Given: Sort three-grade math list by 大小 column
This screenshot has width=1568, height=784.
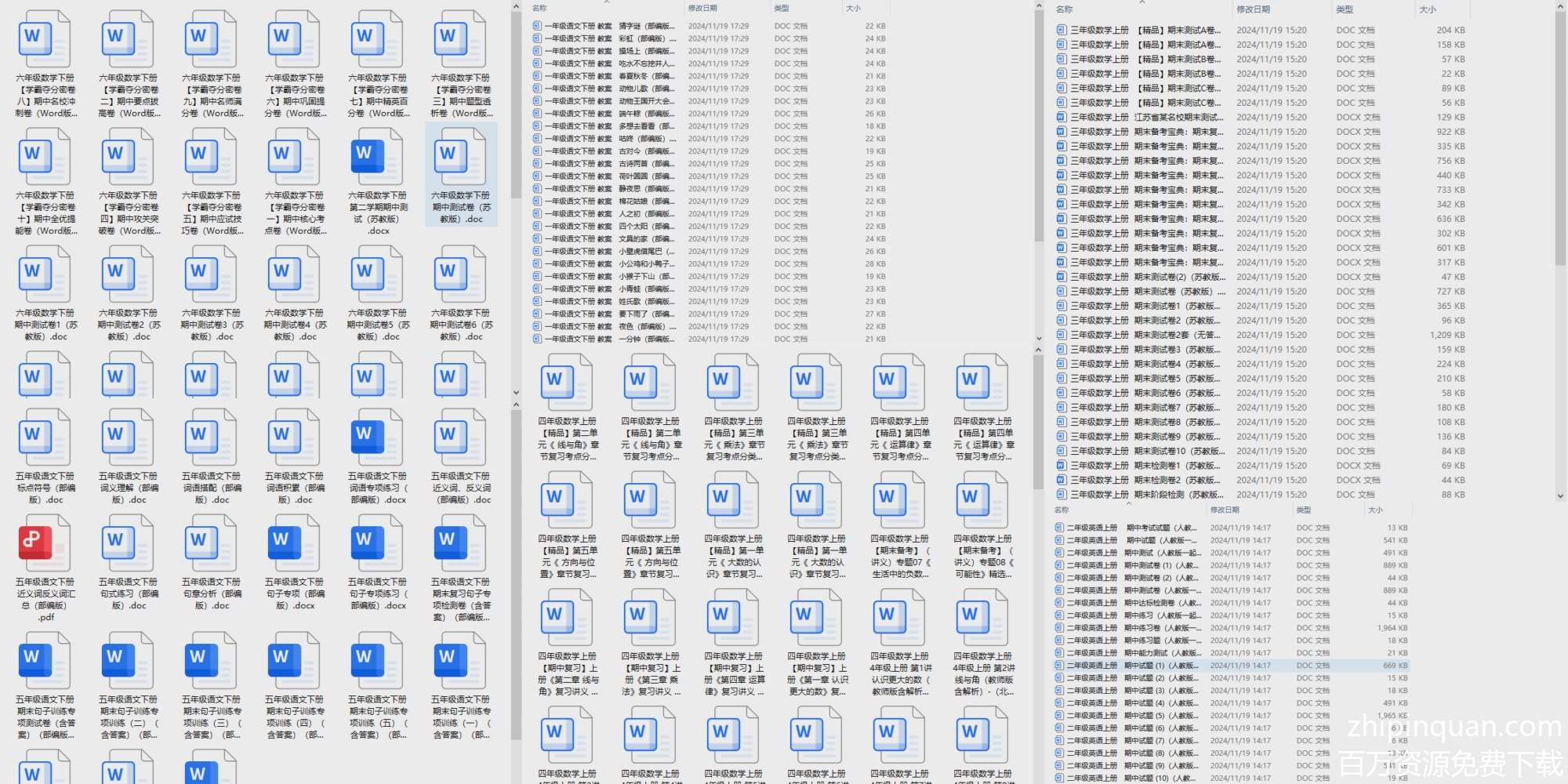Looking at the screenshot, I should 1427,9.
